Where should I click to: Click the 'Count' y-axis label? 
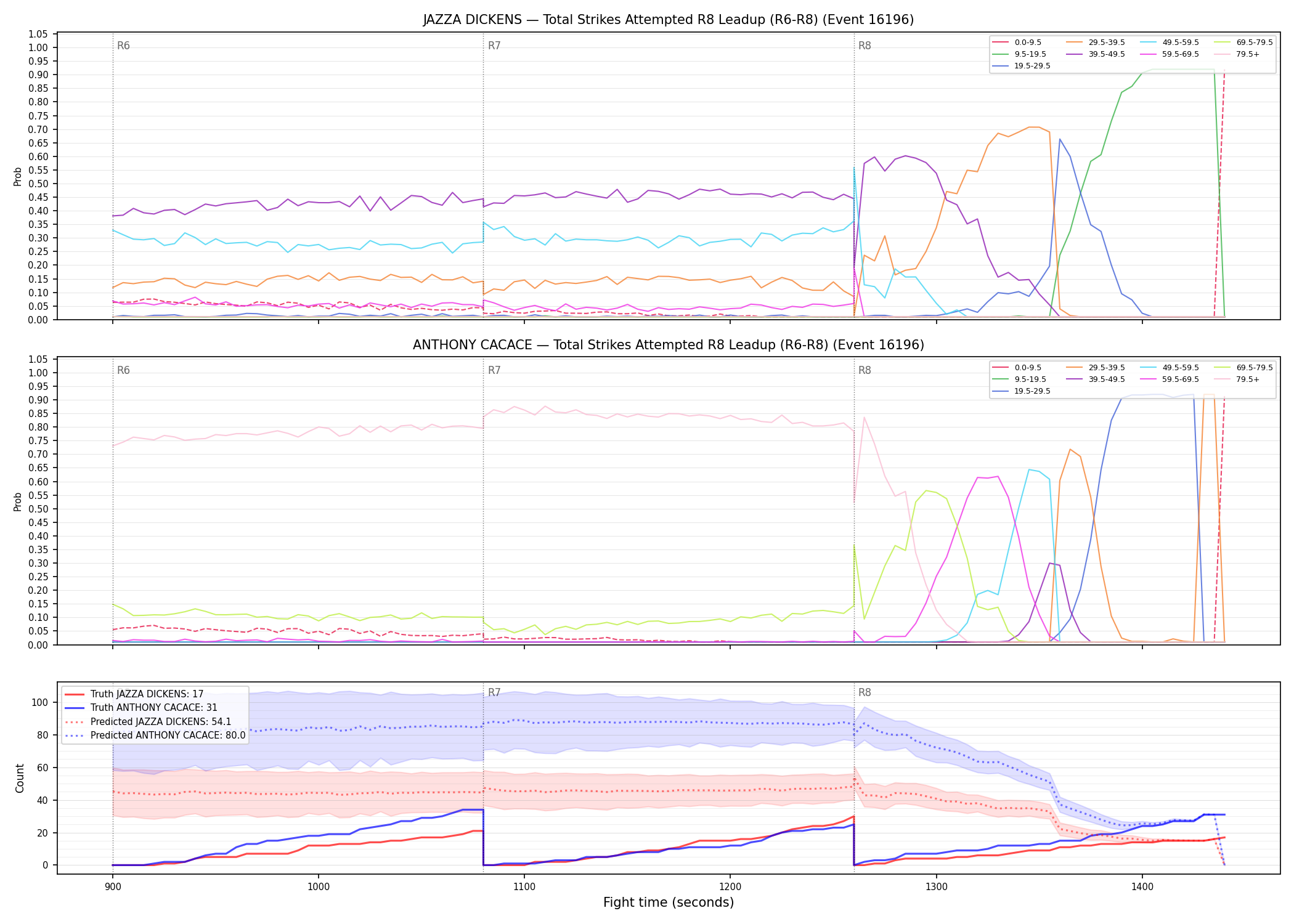tap(20, 779)
